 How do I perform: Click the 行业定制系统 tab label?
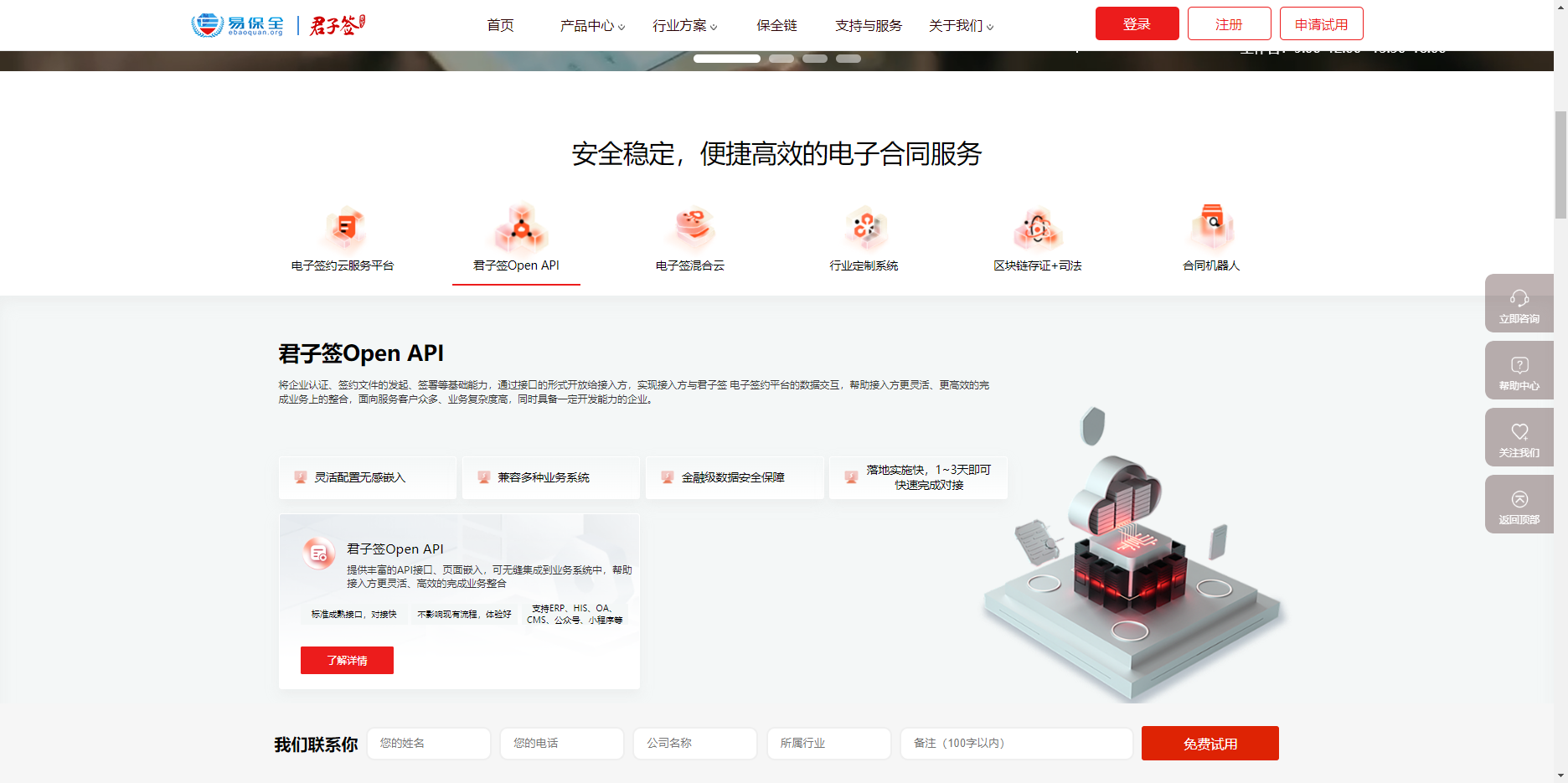tap(864, 265)
